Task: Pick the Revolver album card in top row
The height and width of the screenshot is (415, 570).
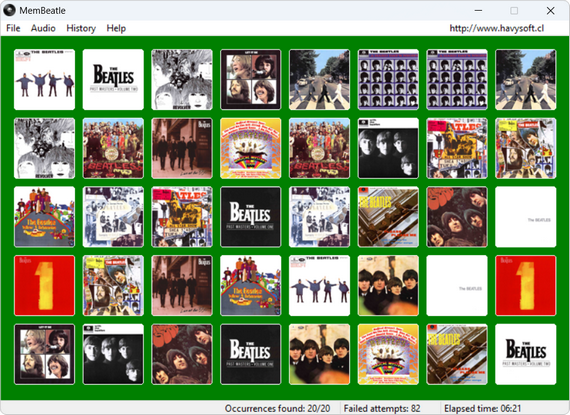Action: pyautogui.click(x=182, y=80)
